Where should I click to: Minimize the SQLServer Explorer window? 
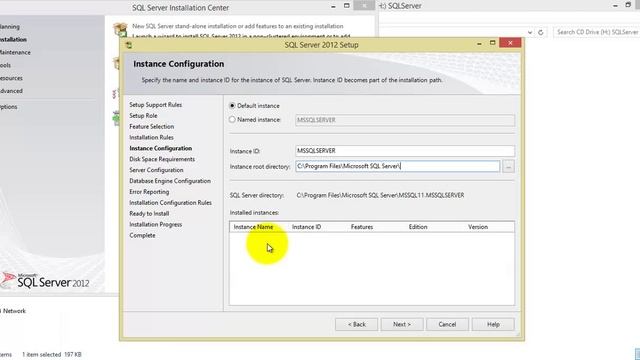pos(615,6)
